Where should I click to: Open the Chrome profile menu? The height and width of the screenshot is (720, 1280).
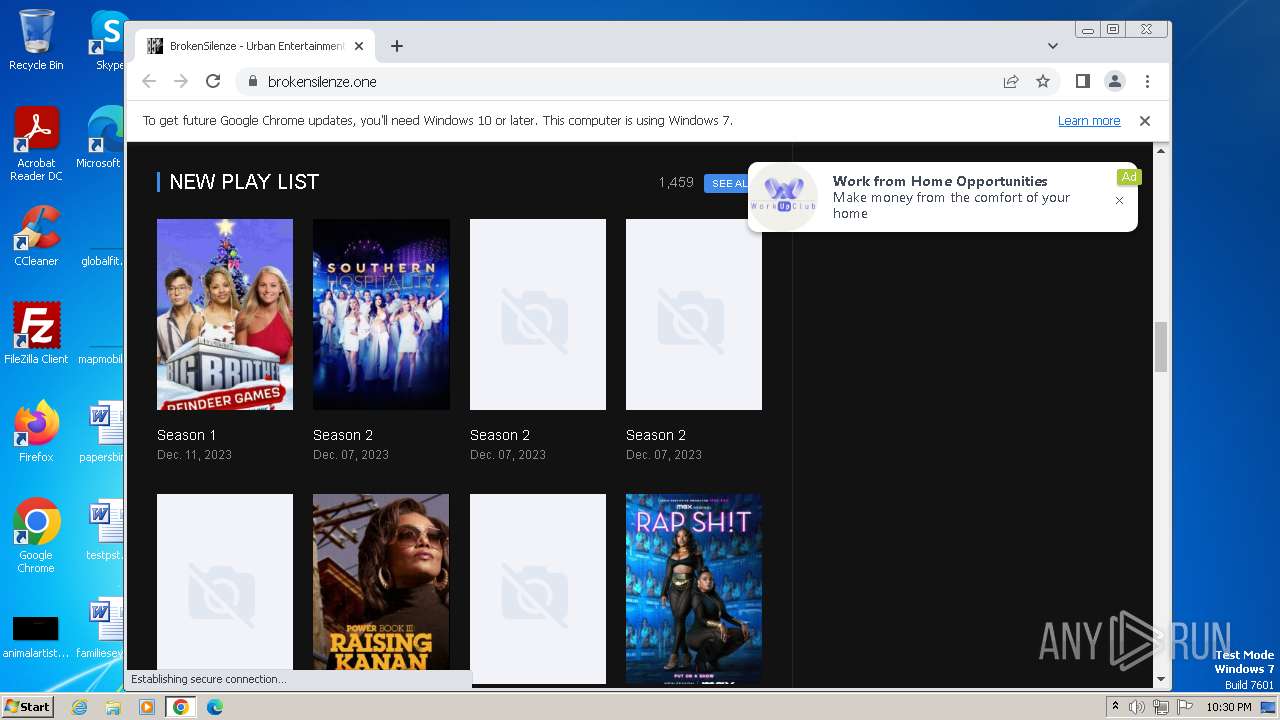click(x=1115, y=82)
